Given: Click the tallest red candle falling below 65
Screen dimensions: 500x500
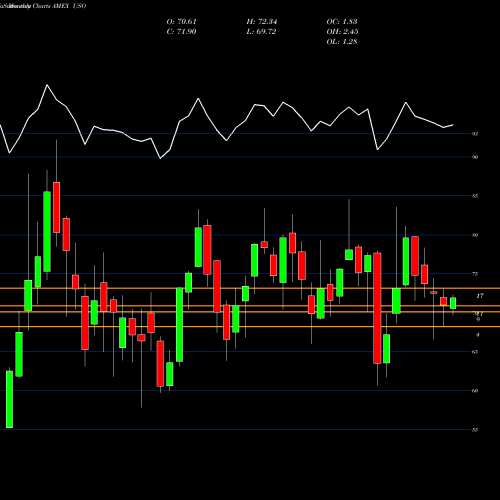Looking at the screenshot, I should click(x=377, y=308).
